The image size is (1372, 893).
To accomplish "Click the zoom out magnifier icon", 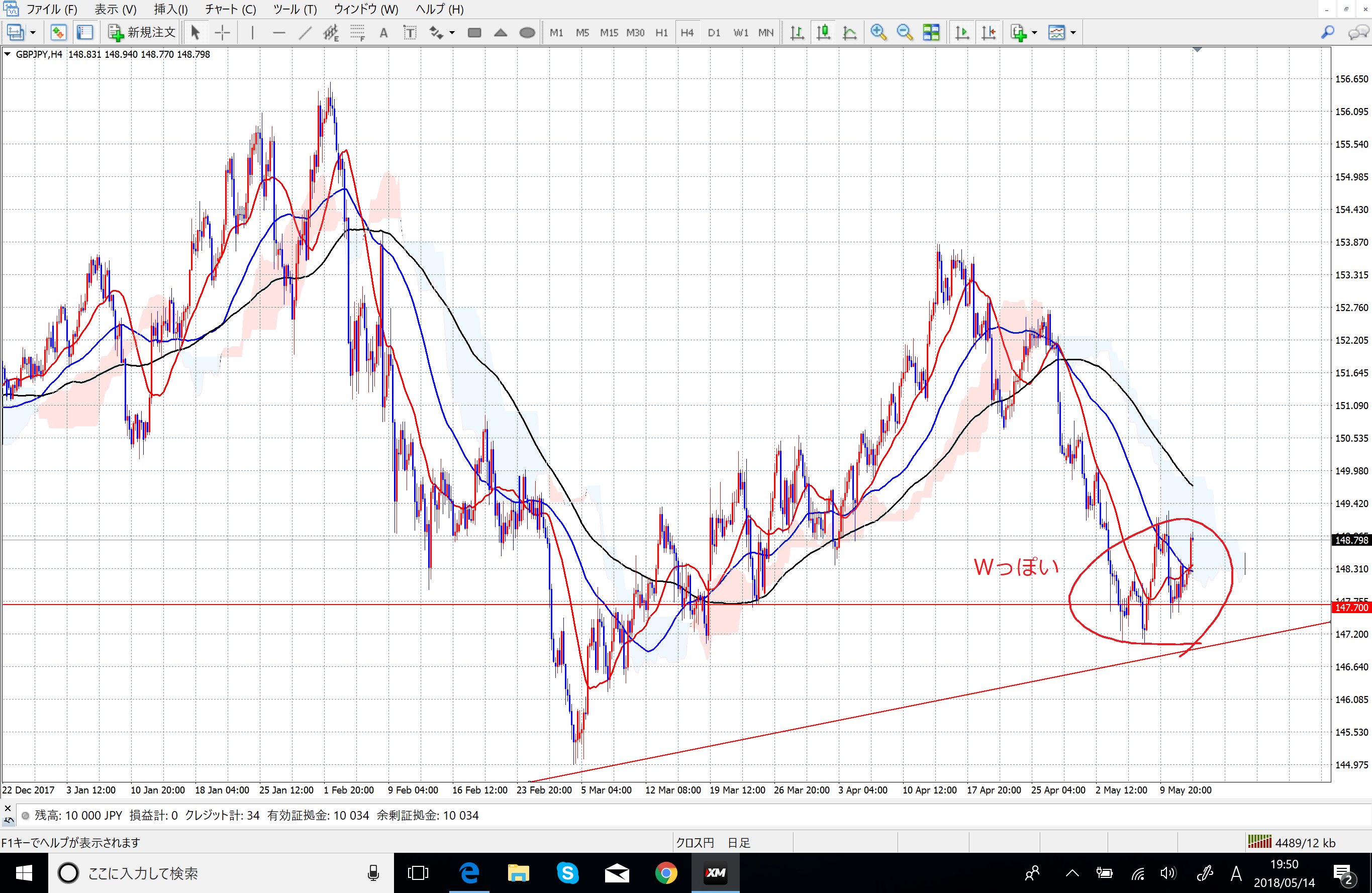I will 905,33.
